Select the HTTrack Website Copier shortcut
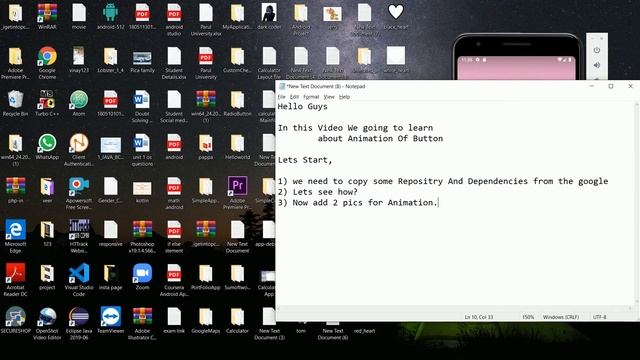 (x=79, y=237)
